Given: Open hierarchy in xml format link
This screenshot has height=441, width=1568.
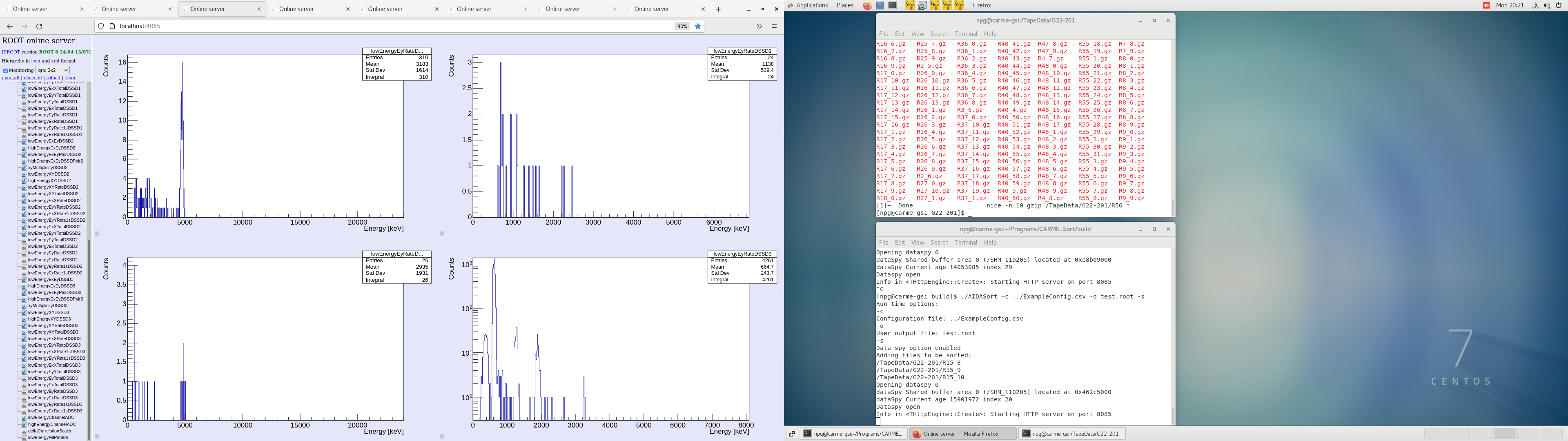Looking at the screenshot, I should (56, 61).
